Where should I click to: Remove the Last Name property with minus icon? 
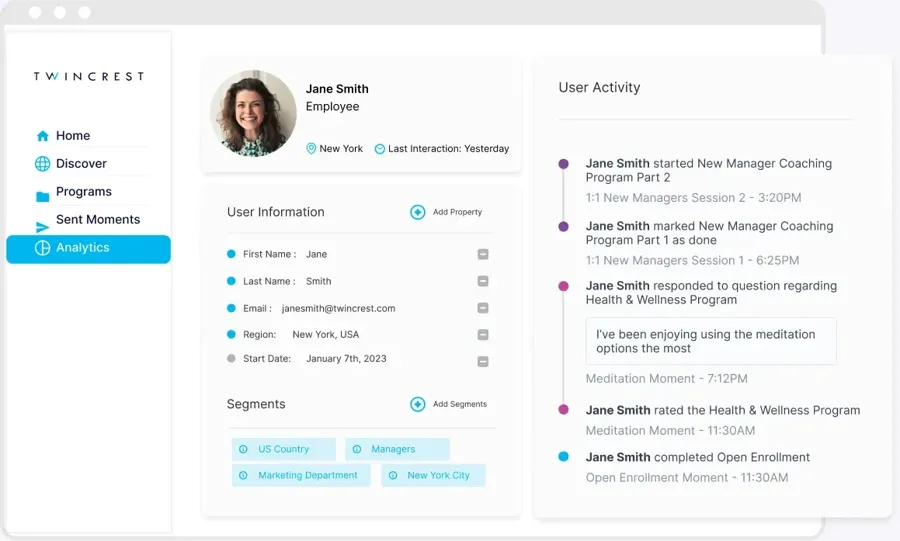click(483, 281)
